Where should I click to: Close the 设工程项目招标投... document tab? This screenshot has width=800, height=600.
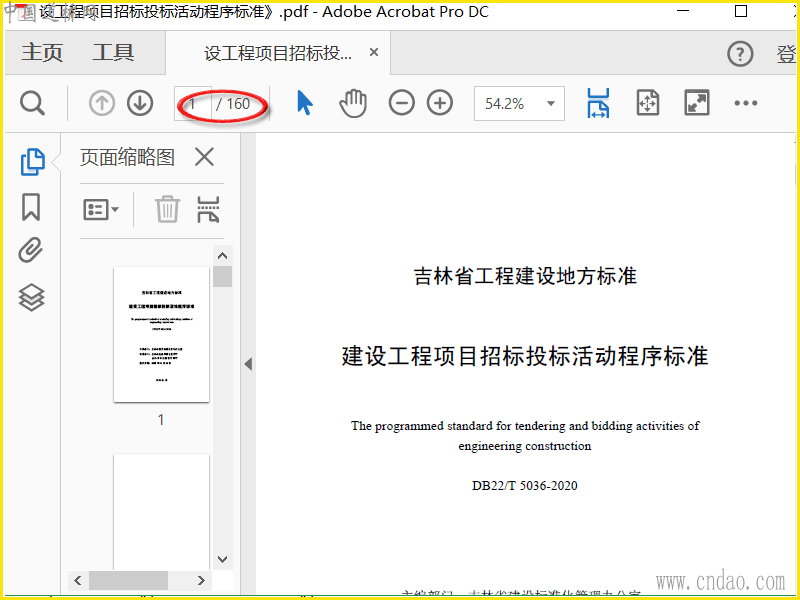click(374, 52)
